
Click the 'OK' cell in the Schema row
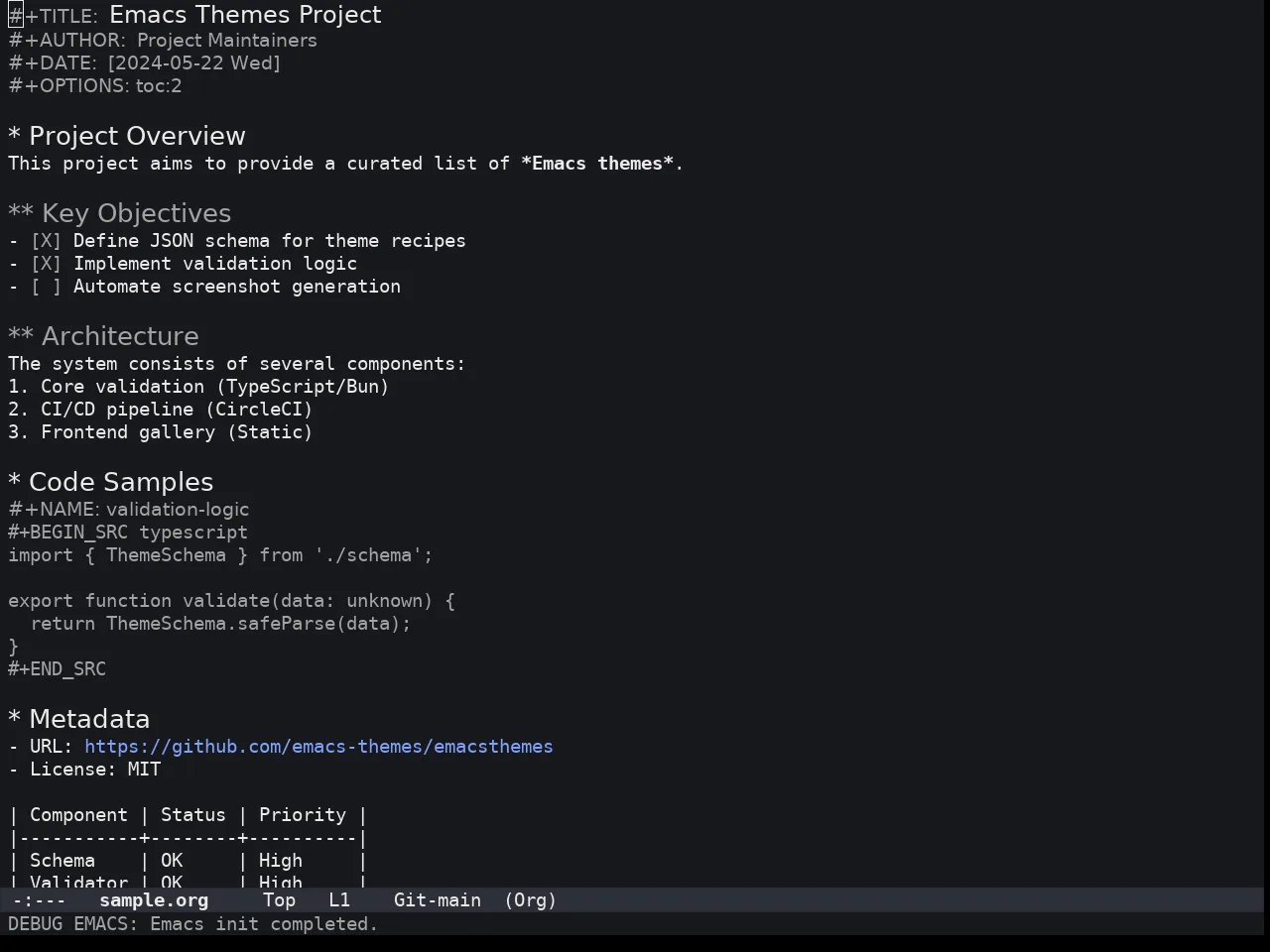(x=172, y=861)
